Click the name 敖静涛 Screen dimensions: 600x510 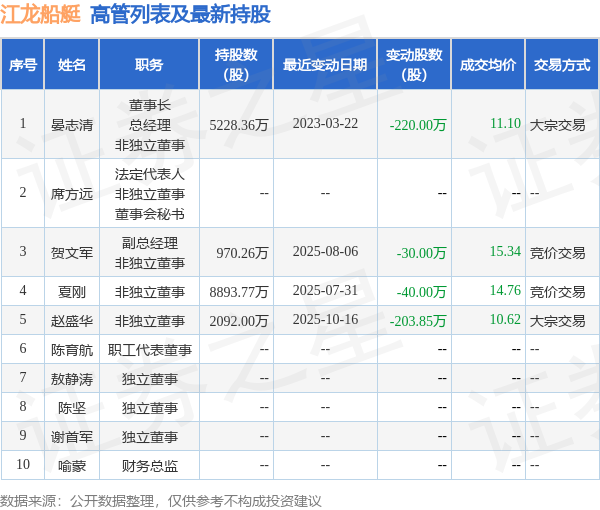pyautogui.click(x=72, y=378)
